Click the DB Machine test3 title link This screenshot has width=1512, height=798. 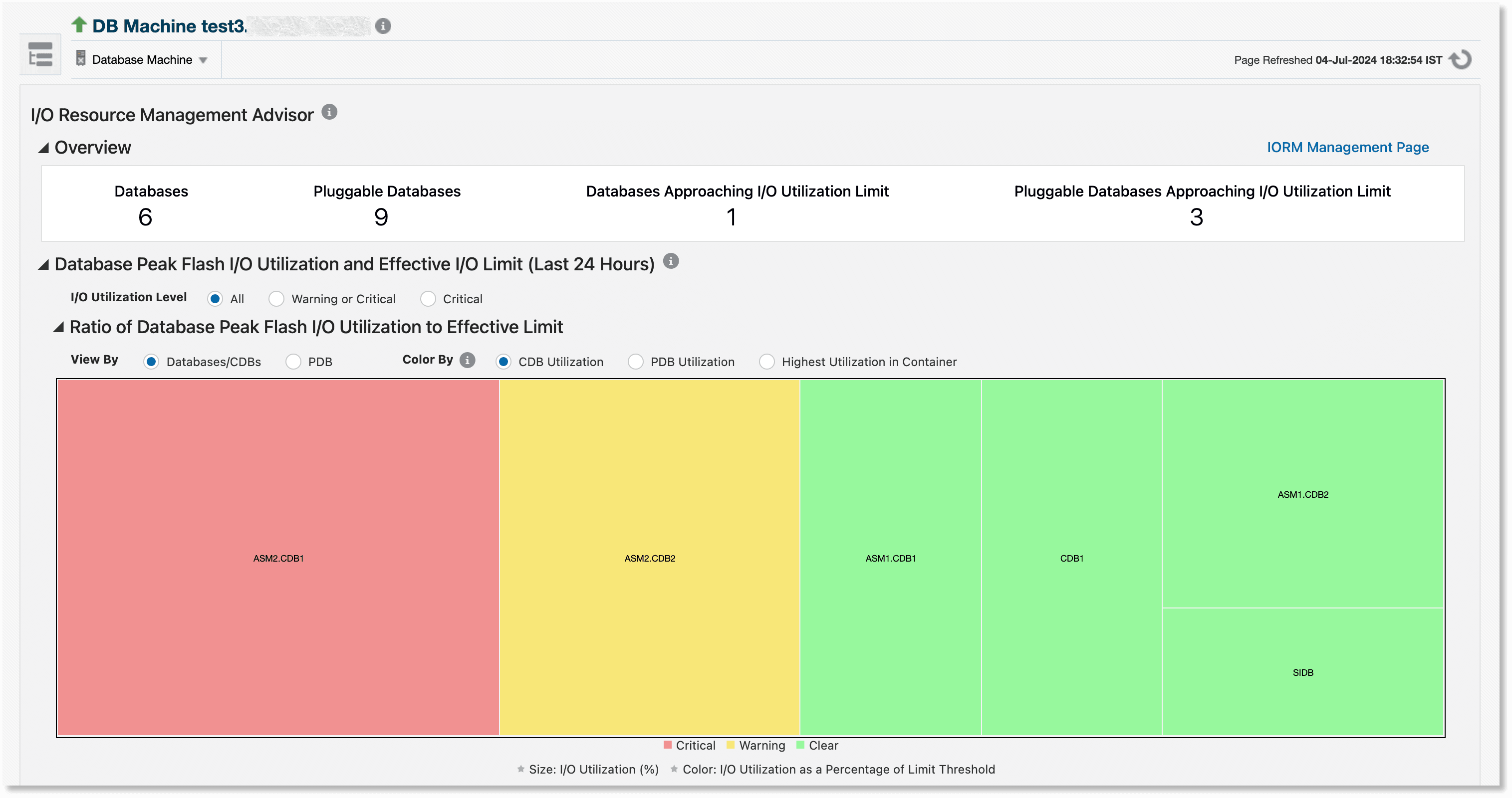point(164,26)
